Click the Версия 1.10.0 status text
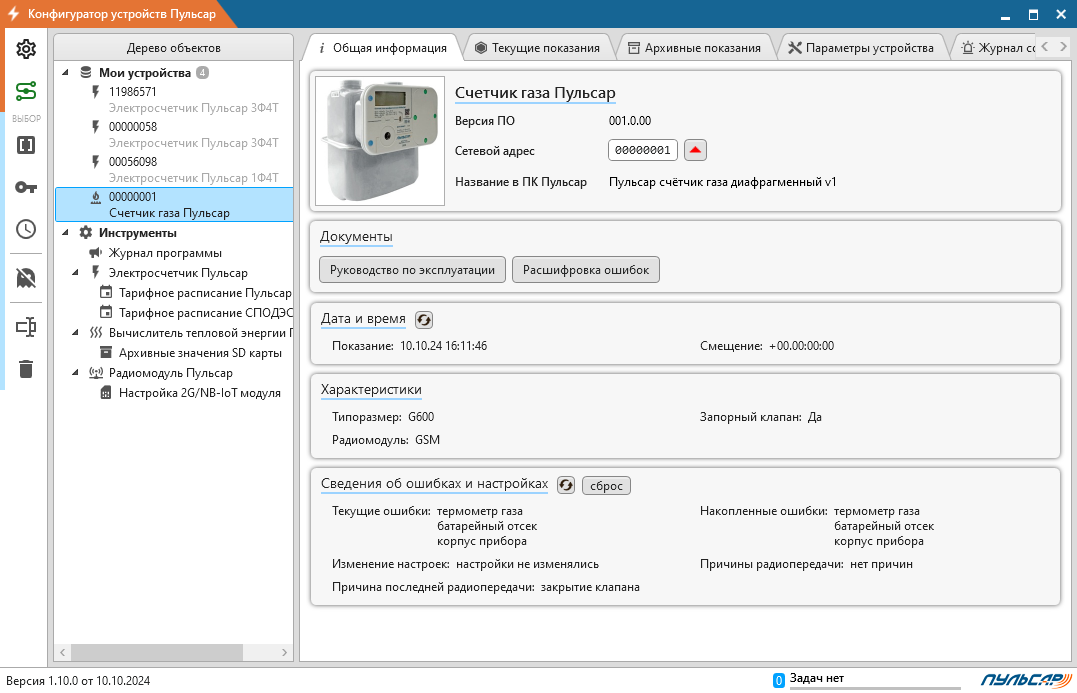 tap(78, 681)
